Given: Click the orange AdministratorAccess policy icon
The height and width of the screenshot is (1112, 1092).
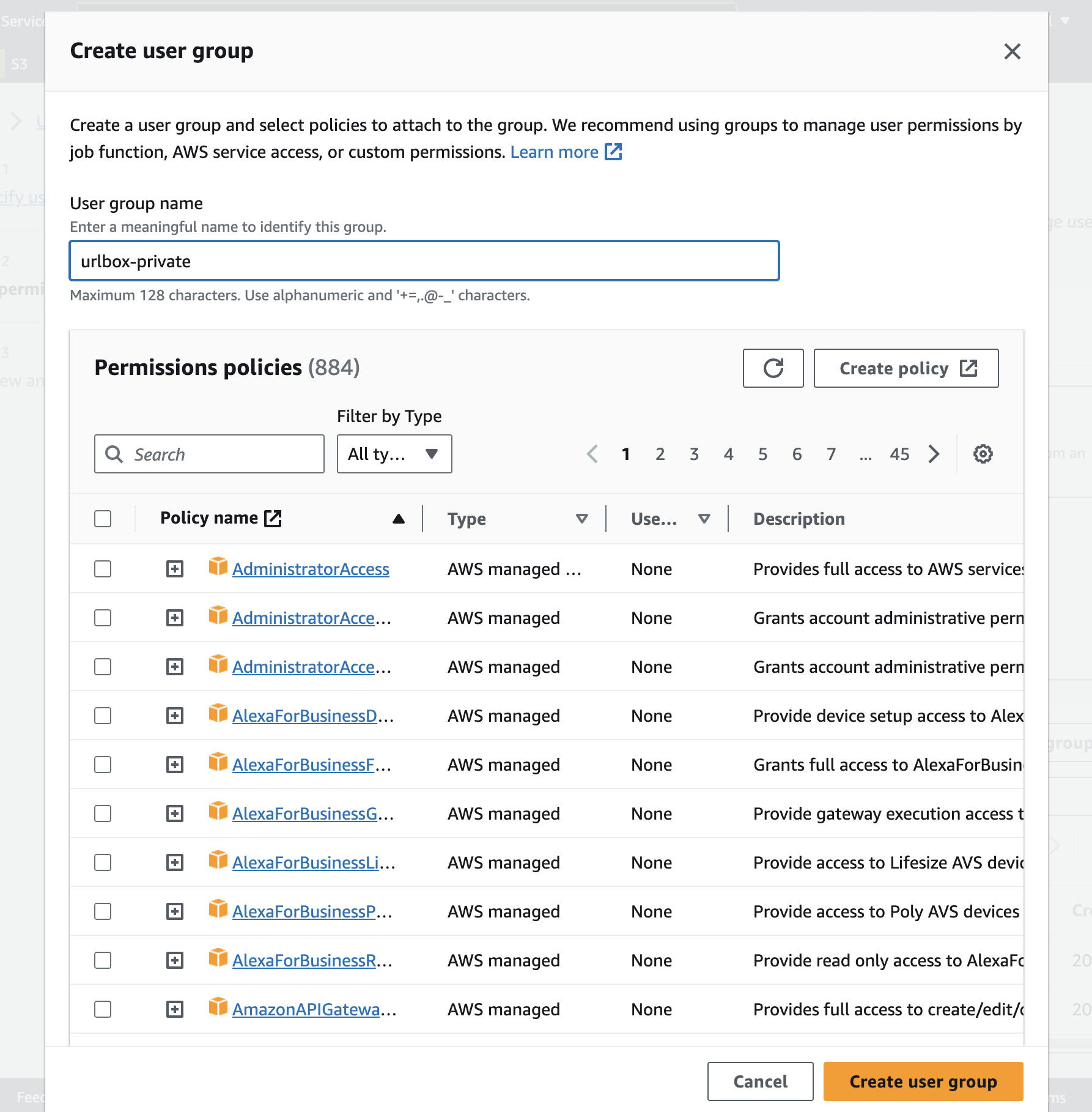Looking at the screenshot, I should pos(218,567).
